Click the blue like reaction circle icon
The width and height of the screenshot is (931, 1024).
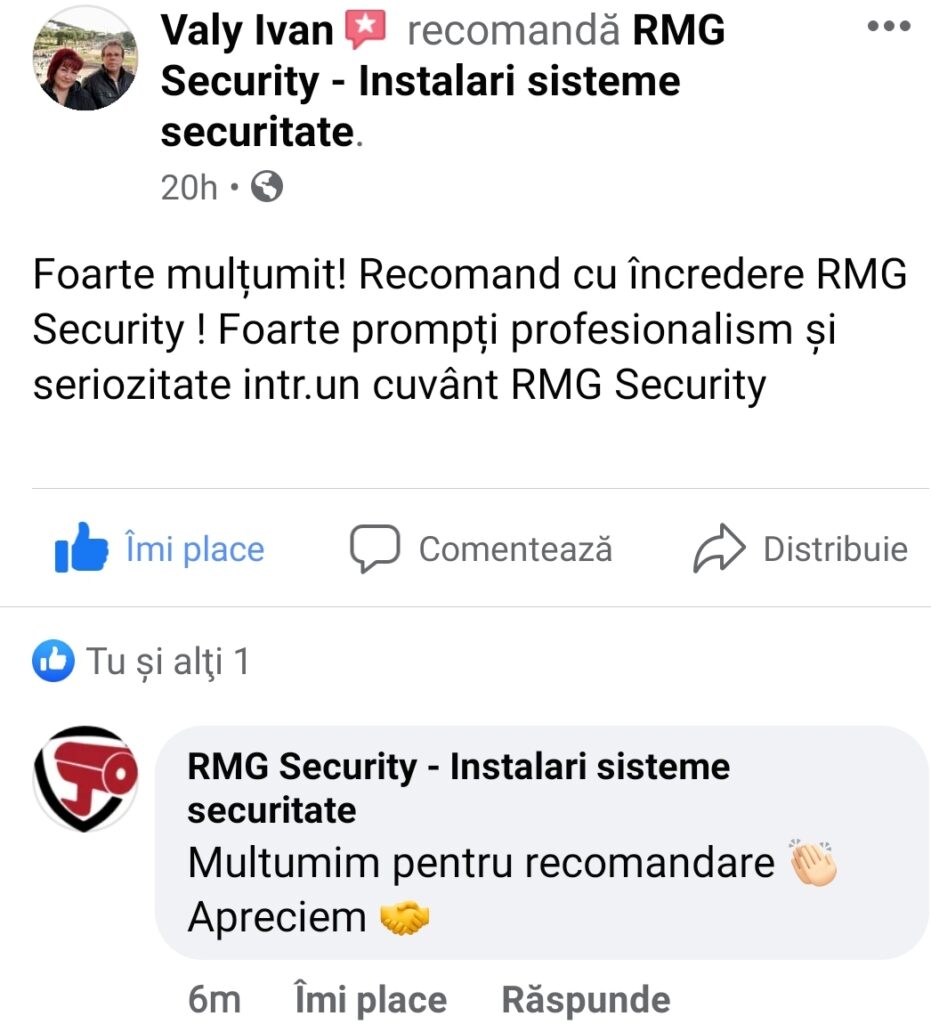(53, 661)
